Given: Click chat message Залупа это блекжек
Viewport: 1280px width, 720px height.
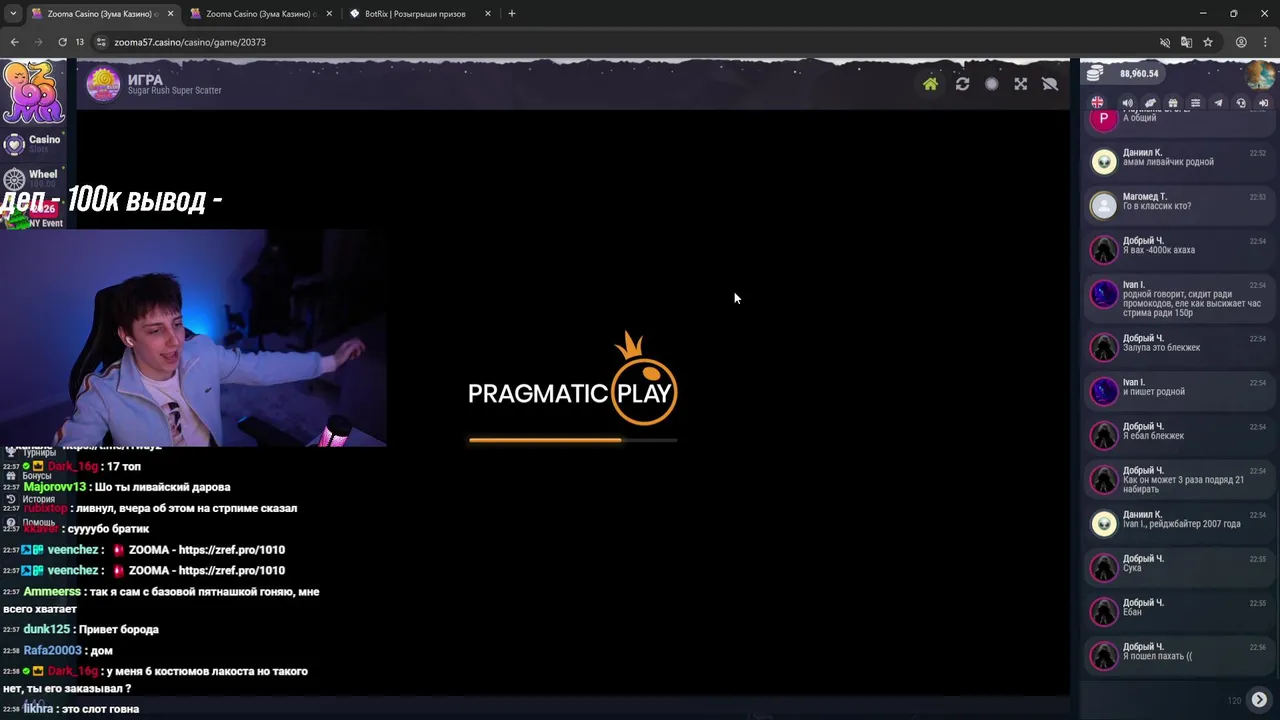Looking at the screenshot, I should pos(1161,347).
